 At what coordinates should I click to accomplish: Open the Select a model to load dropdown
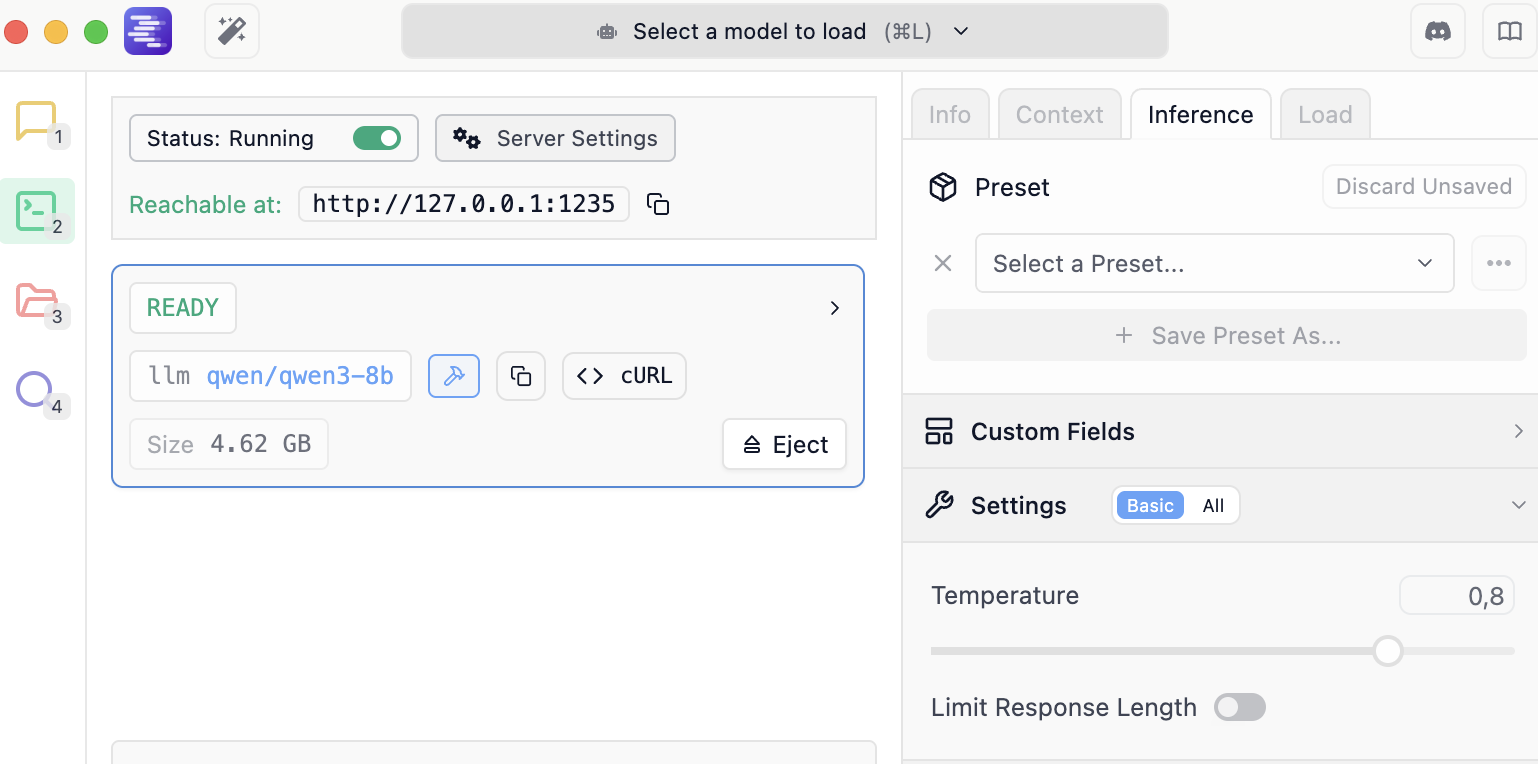click(x=784, y=32)
